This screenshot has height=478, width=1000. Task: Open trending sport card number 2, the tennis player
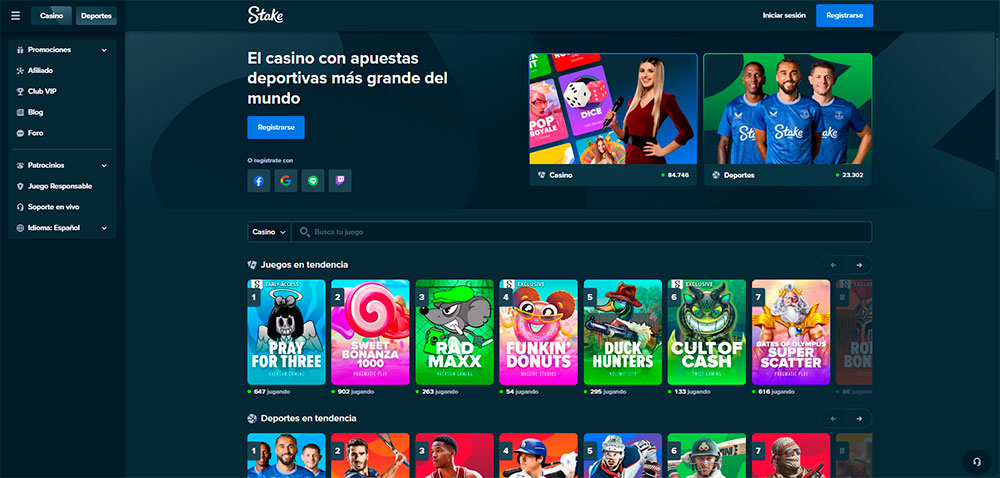point(371,456)
